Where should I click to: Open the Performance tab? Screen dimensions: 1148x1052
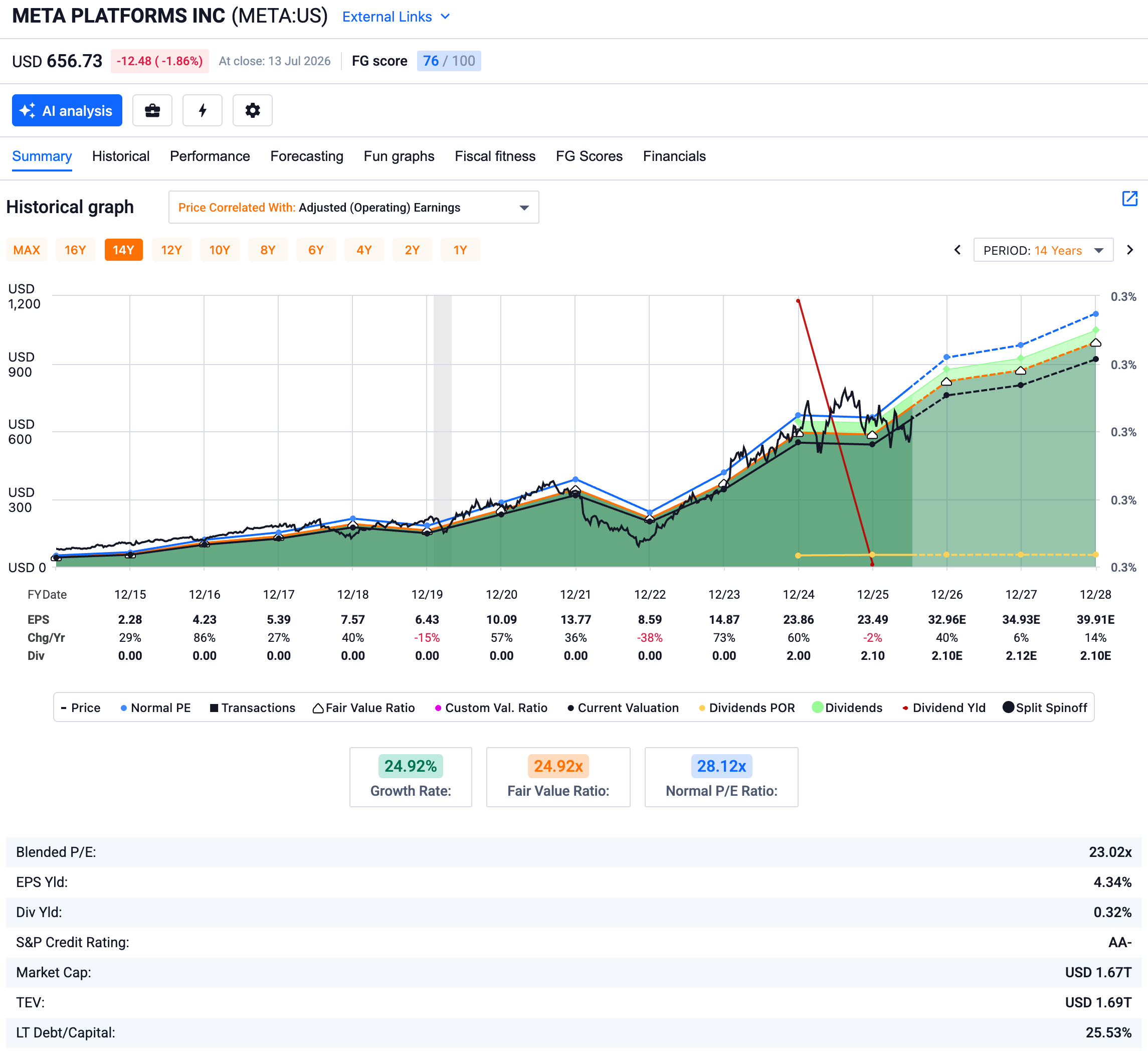(x=210, y=156)
